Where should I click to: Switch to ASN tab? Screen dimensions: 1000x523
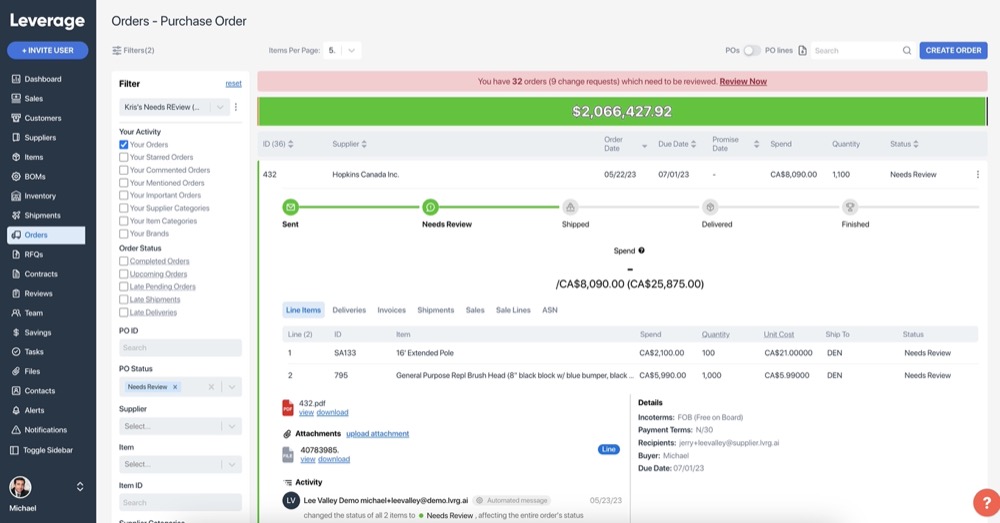coord(550,310)
